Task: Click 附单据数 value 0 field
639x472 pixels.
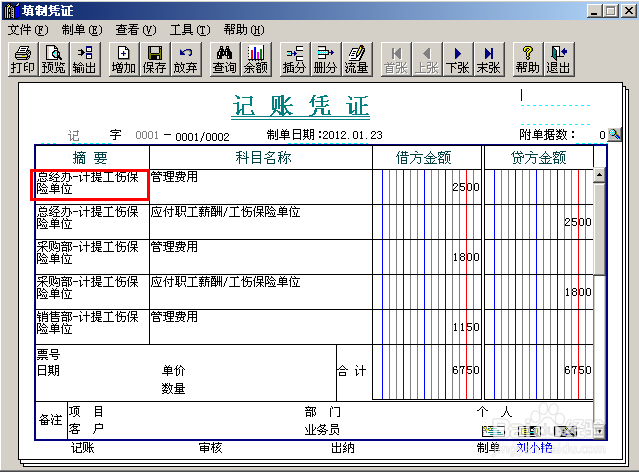Action: point(602,135)
